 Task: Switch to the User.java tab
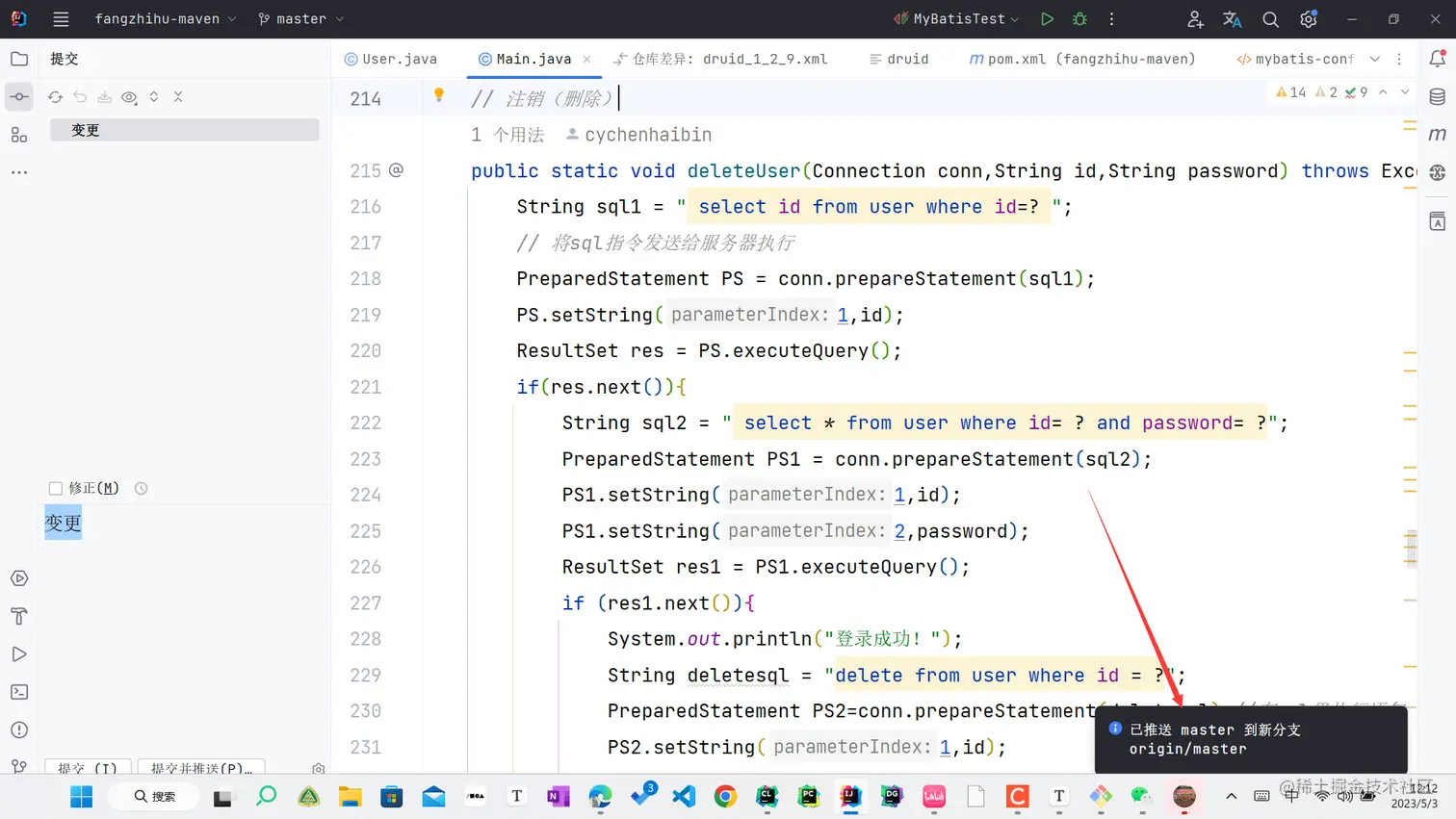[x=391, y=59]
